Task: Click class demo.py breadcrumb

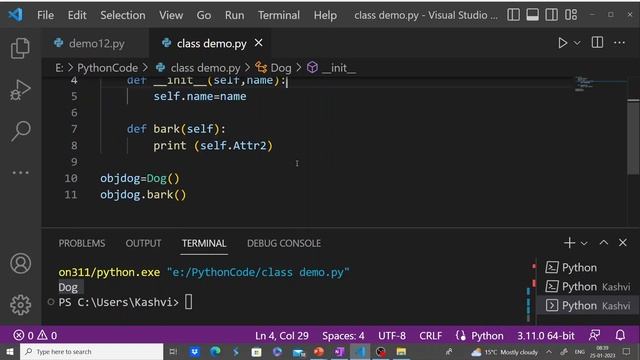Action: 205,68
